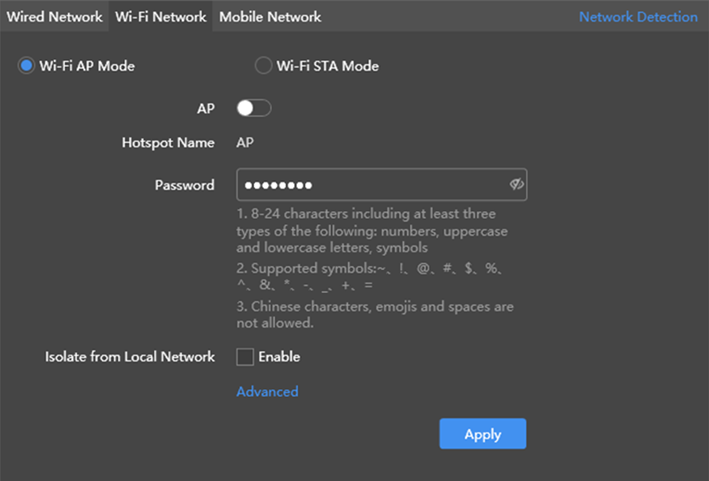This screenshot has width=709, height=481.
Task: Click the Supported symbols hint text
Action: click(x=369, y=276)
